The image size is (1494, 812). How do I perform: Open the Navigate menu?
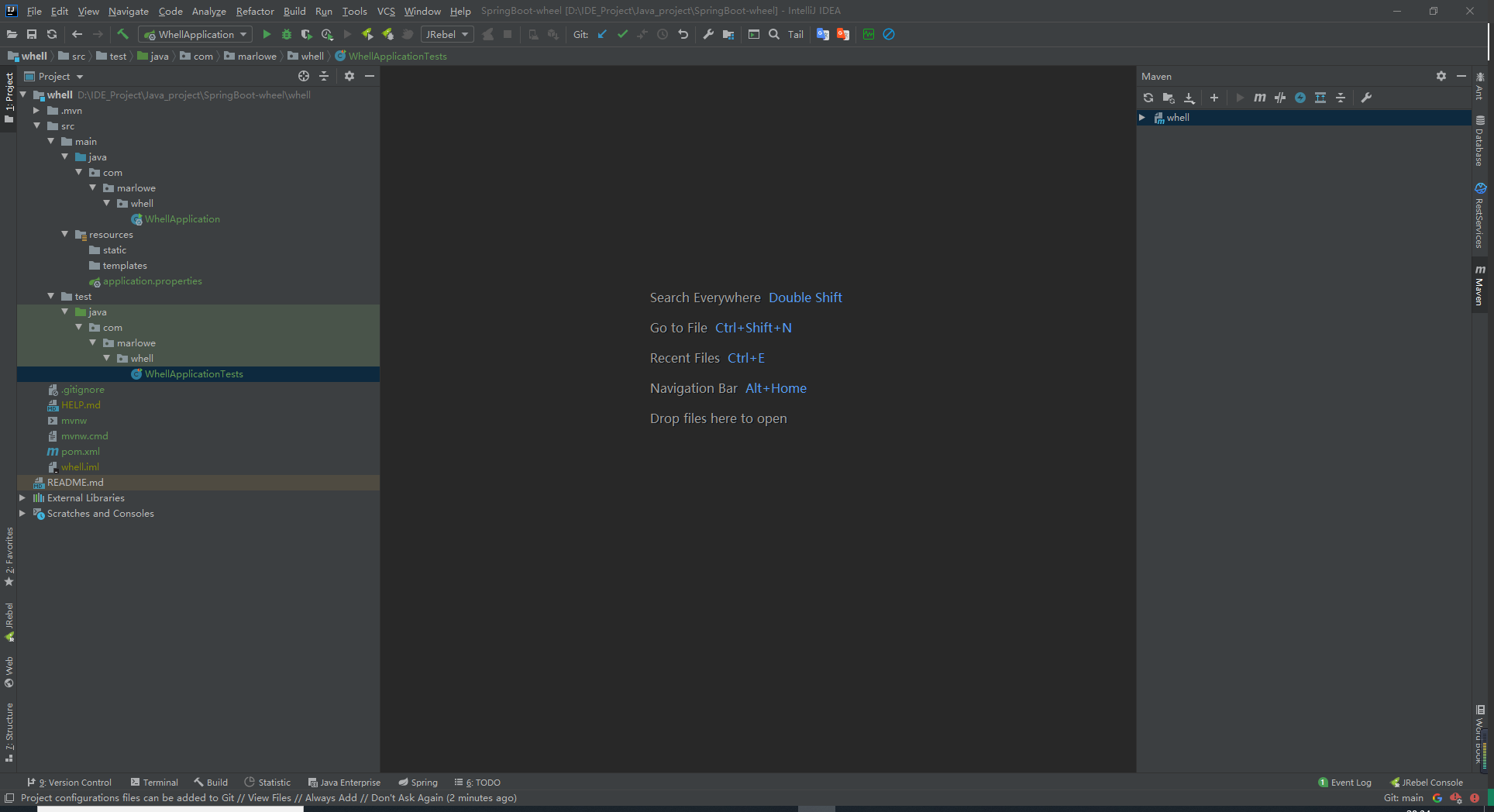point(128,11)
